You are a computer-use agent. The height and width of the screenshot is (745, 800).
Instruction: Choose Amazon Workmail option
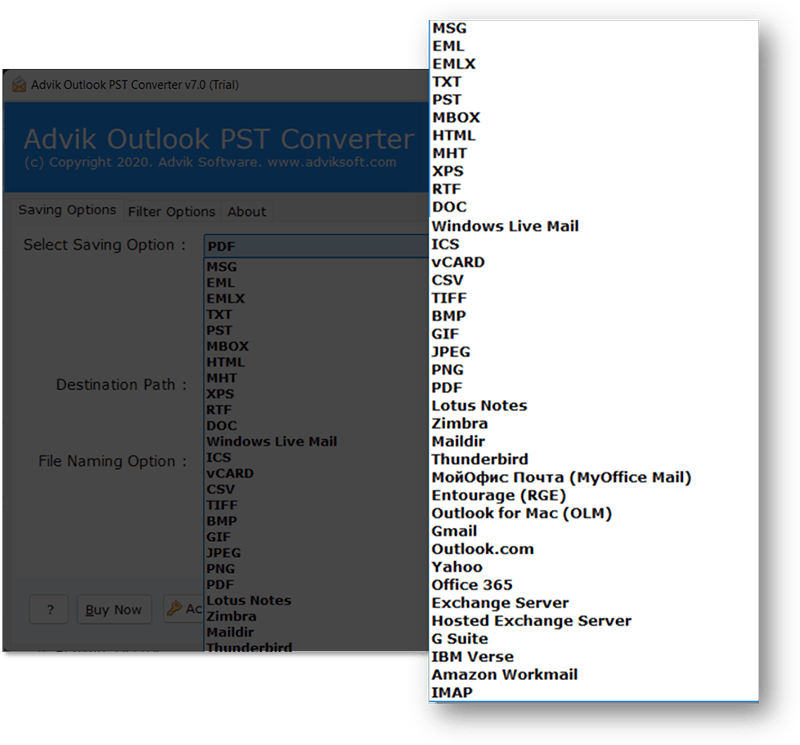pos(505,674)
